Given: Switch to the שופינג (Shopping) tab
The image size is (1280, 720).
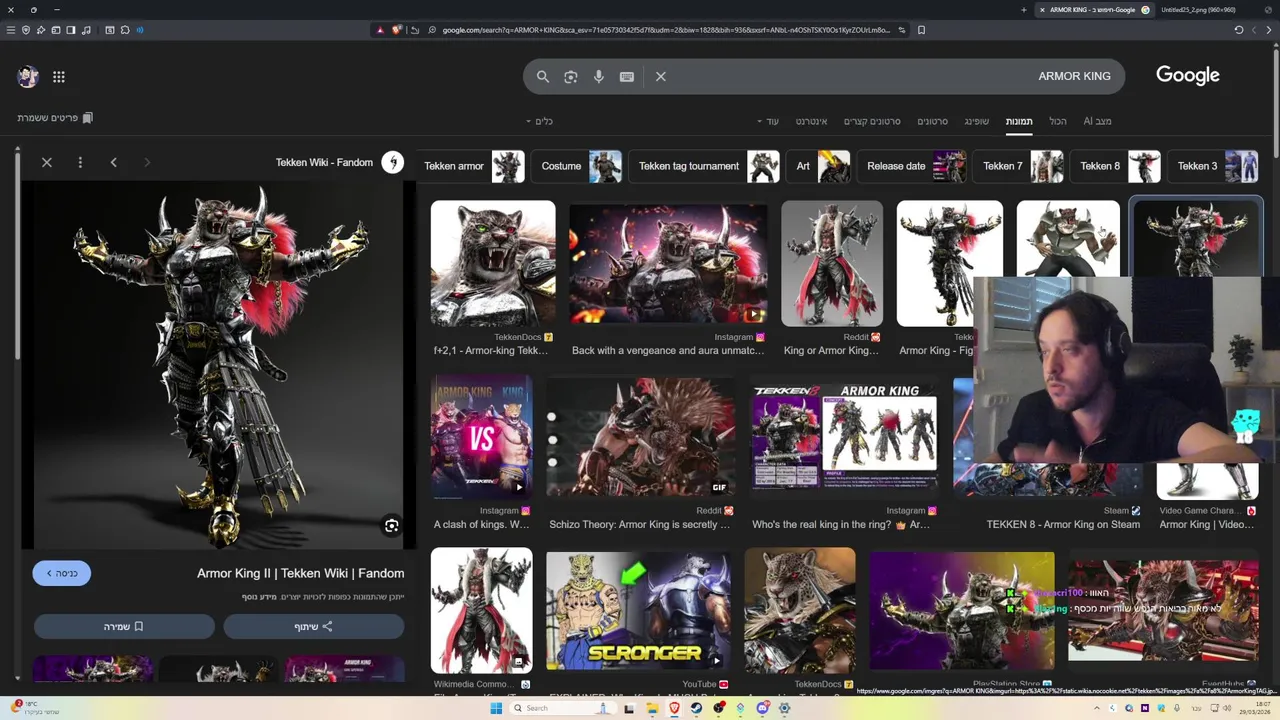Looking at the screenshot, I should (x=977, y=121).
